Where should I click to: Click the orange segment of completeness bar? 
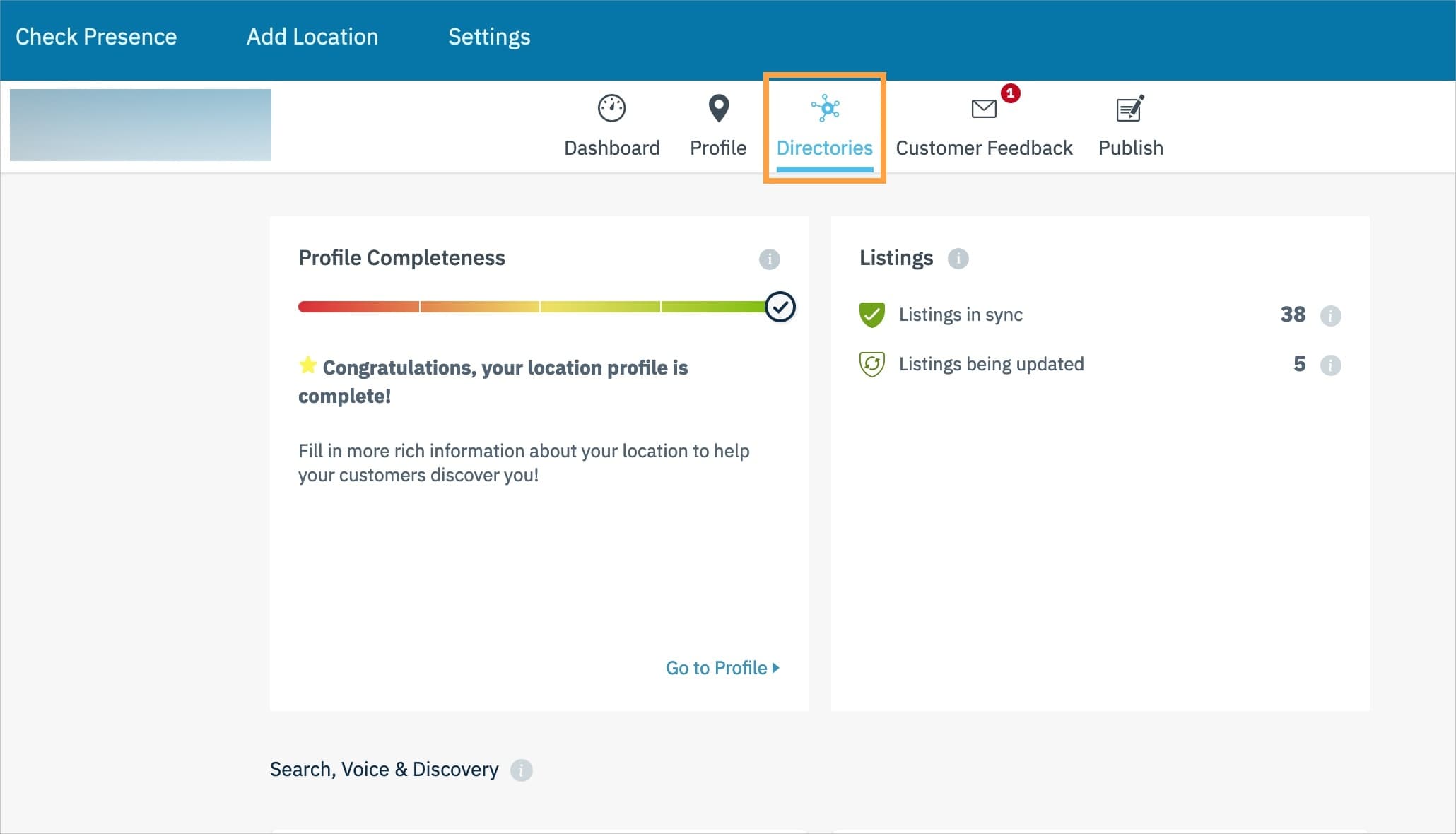[480, 307]
